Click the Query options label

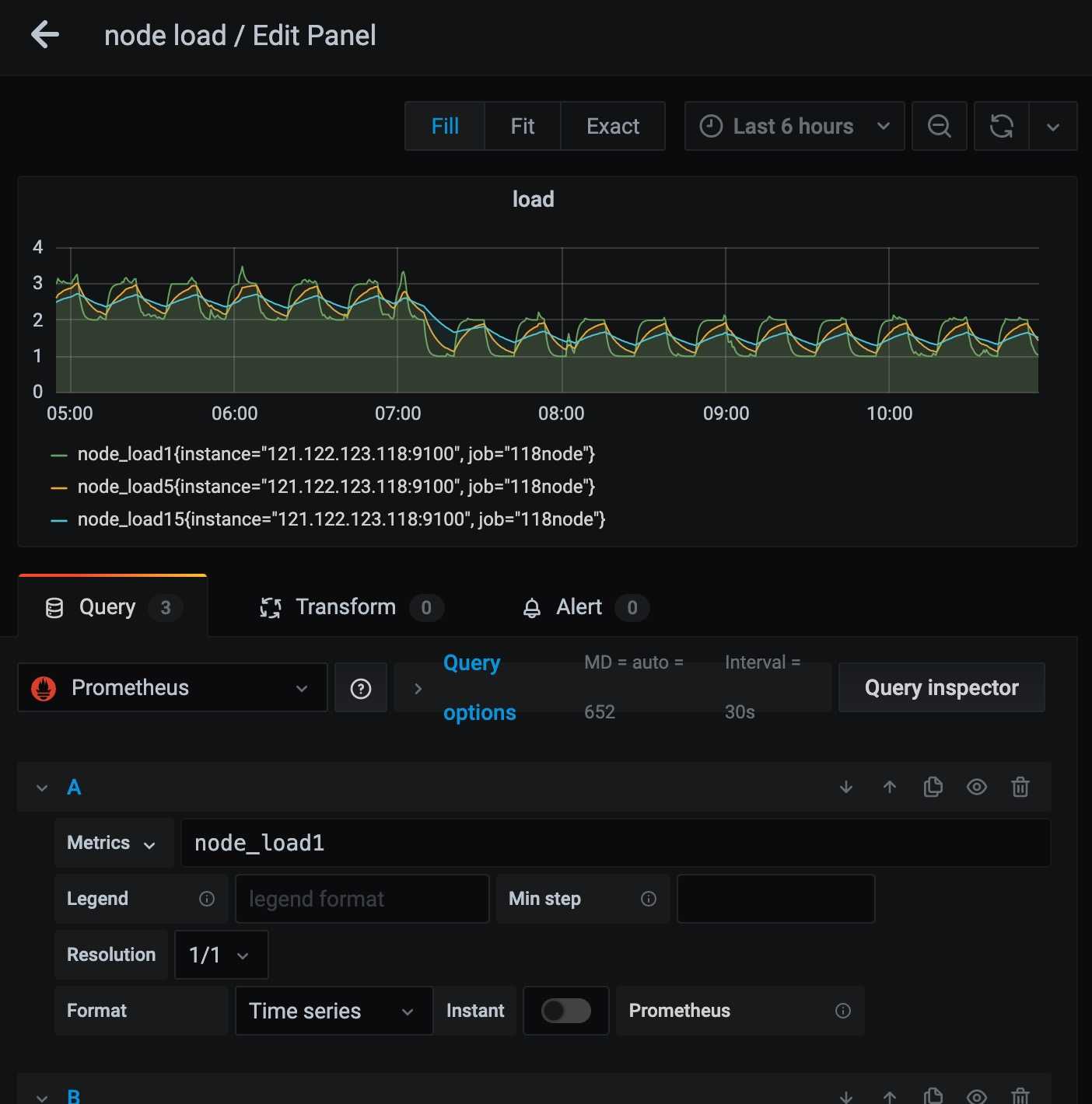point(480,687)
